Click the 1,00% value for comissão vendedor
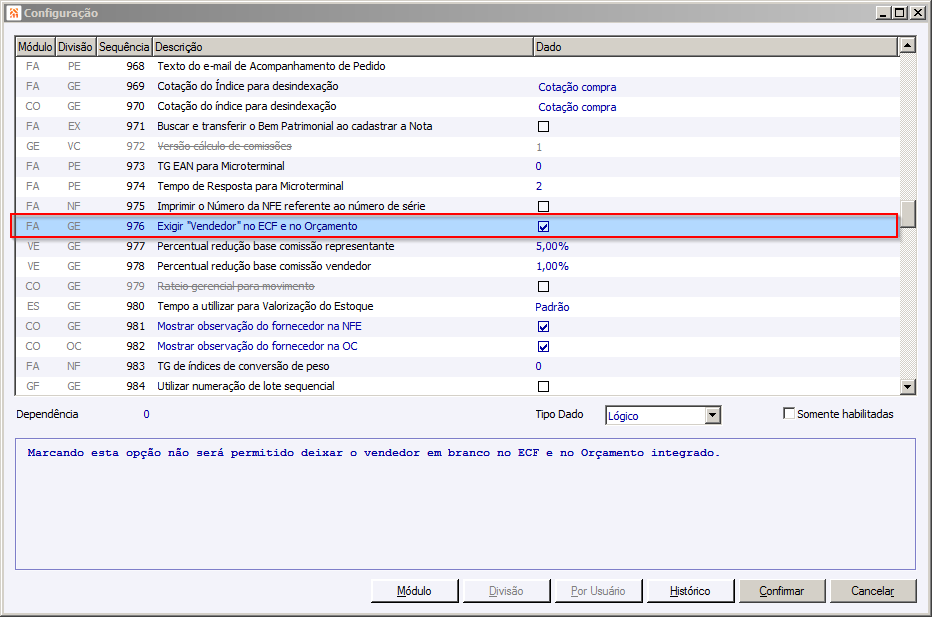The image size is (932, 617). pos(552,266)
